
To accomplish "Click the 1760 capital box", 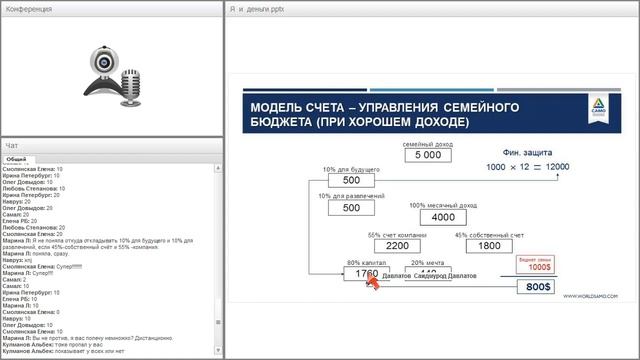I will 367,273.
